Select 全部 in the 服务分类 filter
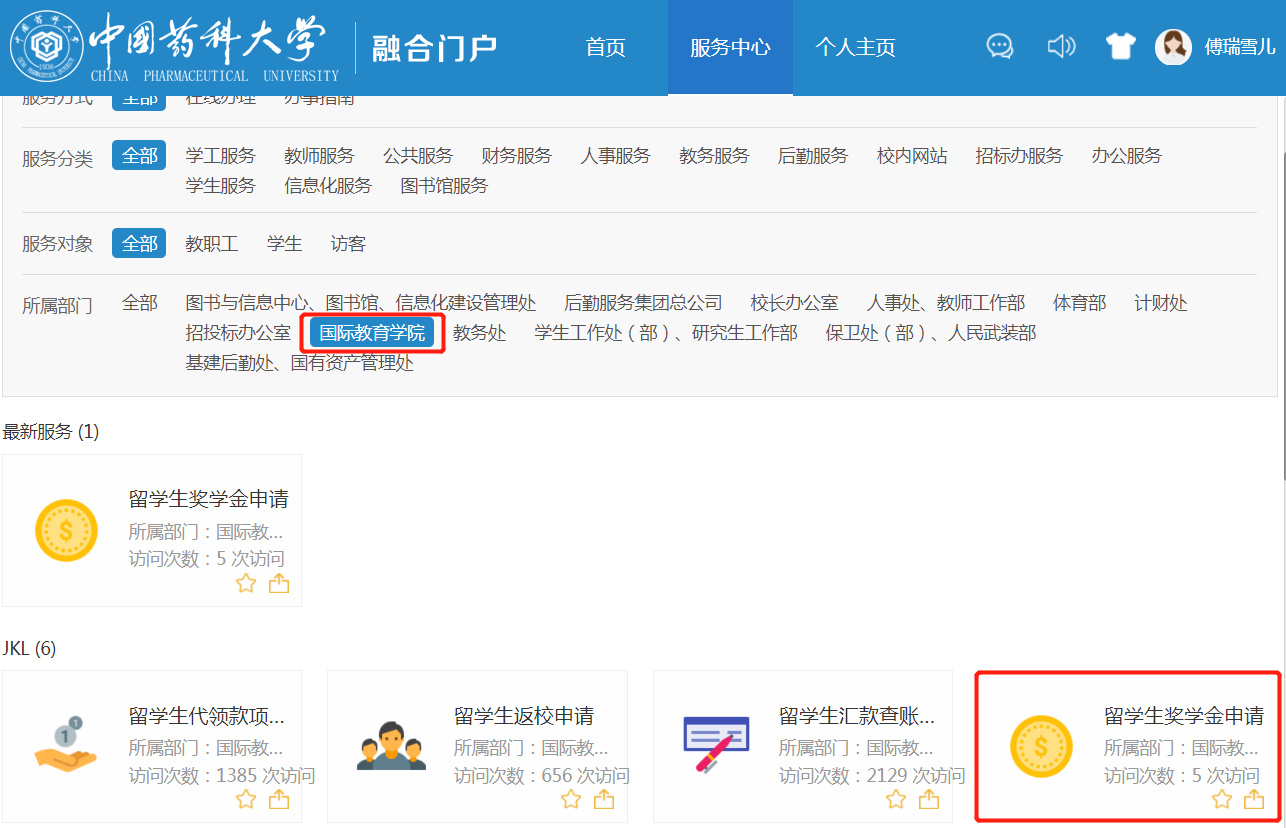 click(x=139, y=156)
